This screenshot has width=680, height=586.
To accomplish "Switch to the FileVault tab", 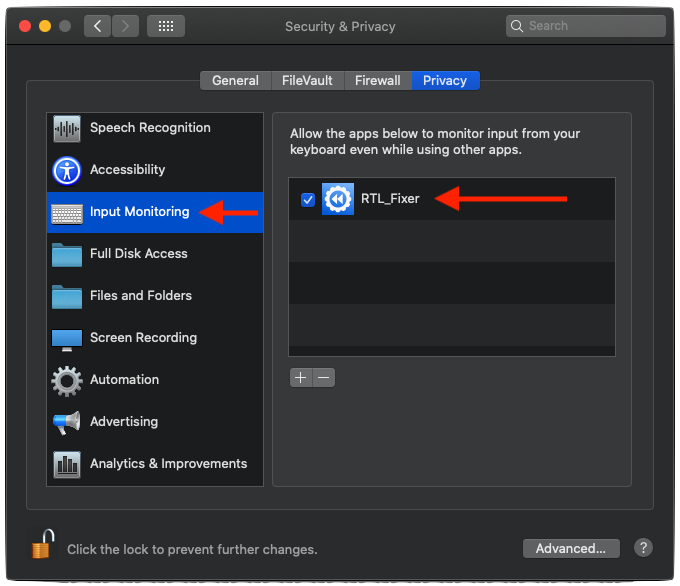I will (307, 81).
